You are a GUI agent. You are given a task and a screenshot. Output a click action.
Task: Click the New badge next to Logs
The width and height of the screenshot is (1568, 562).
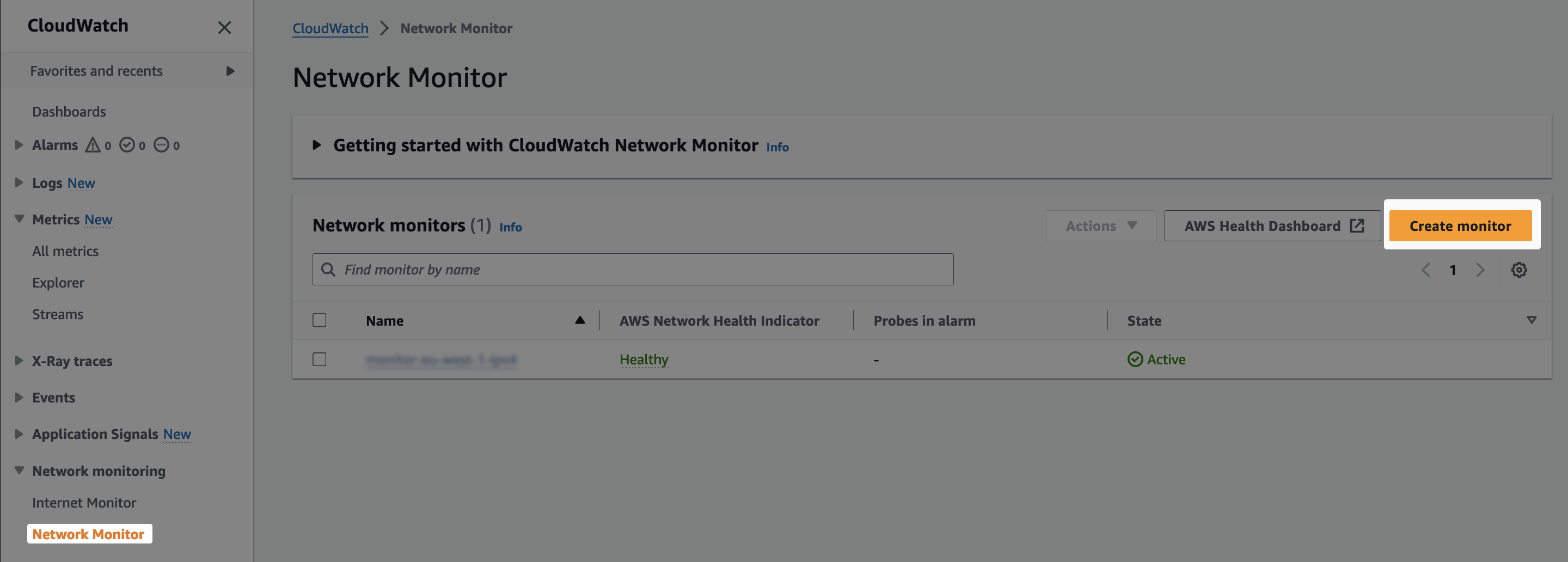(82, 184)
